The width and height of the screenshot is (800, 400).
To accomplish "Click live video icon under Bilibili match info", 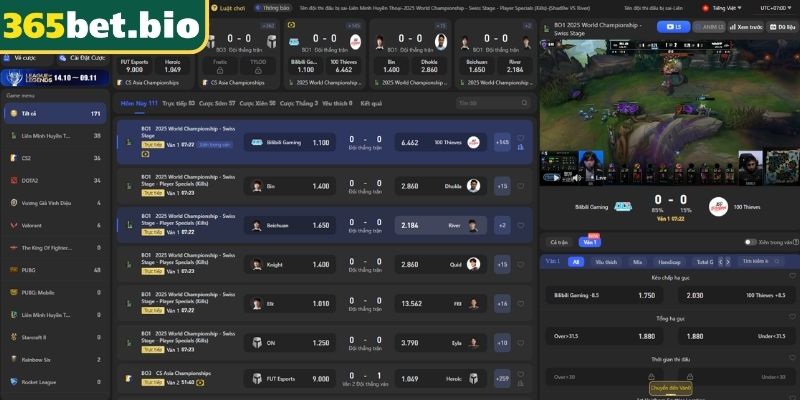I will pos(145,154).
